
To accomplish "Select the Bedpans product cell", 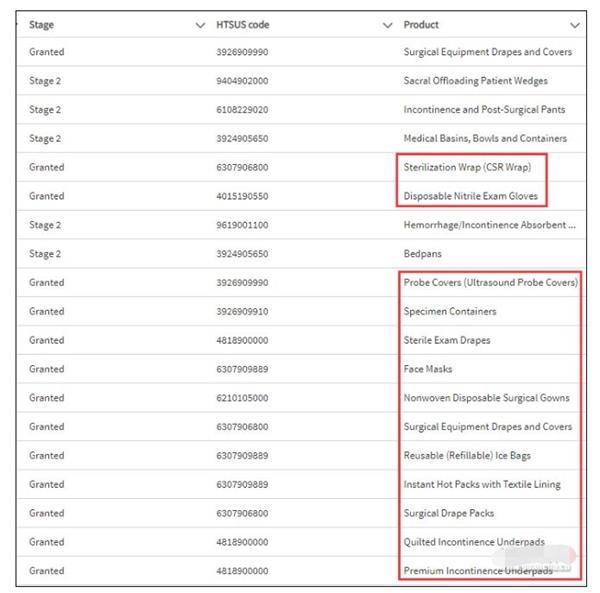I will (x=422, y=254).
